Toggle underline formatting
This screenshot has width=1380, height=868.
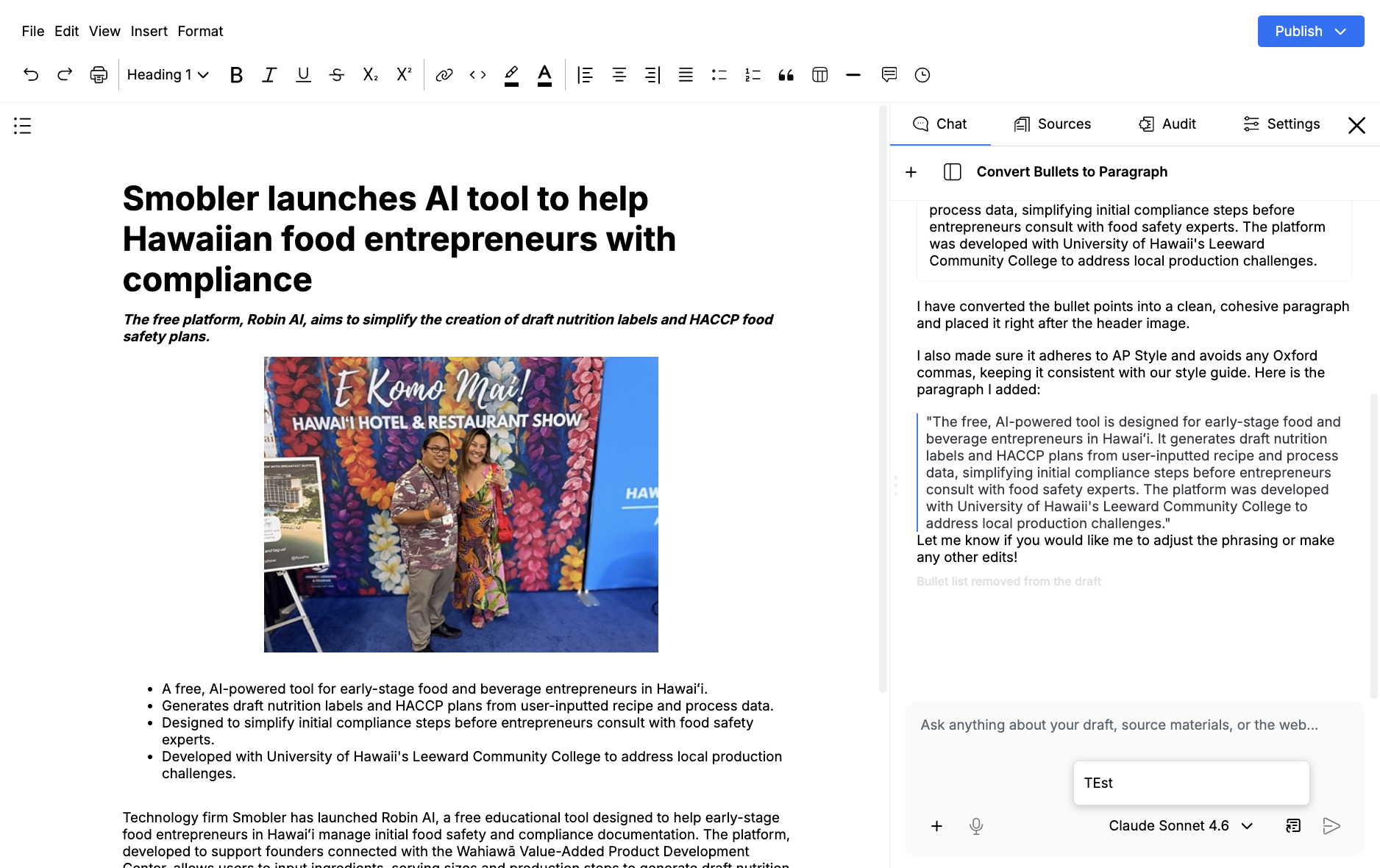coord(303,74)
